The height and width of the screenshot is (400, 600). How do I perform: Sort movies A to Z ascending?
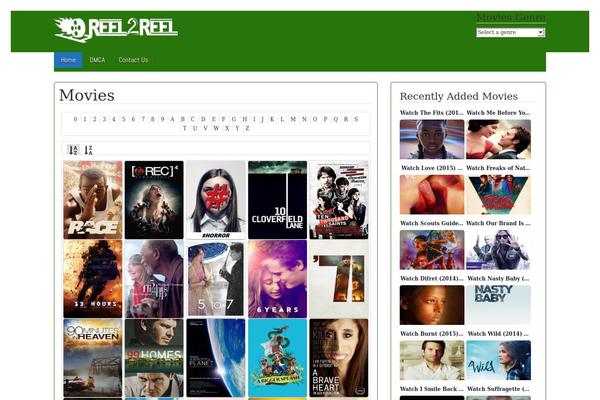[73, 150]
